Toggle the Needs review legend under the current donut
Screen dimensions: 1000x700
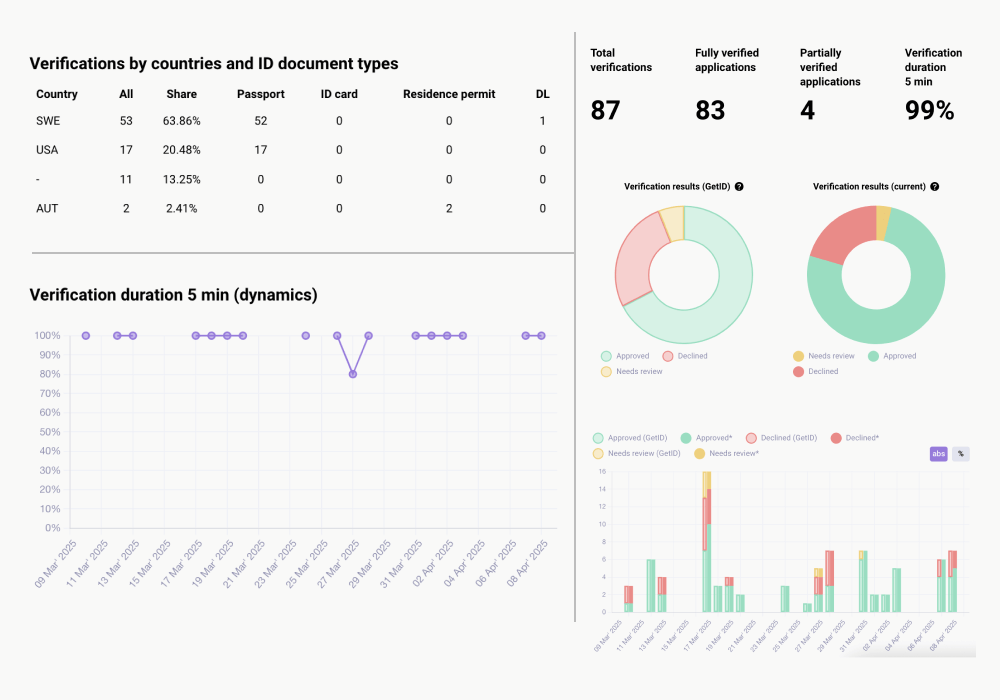point(798,356)
